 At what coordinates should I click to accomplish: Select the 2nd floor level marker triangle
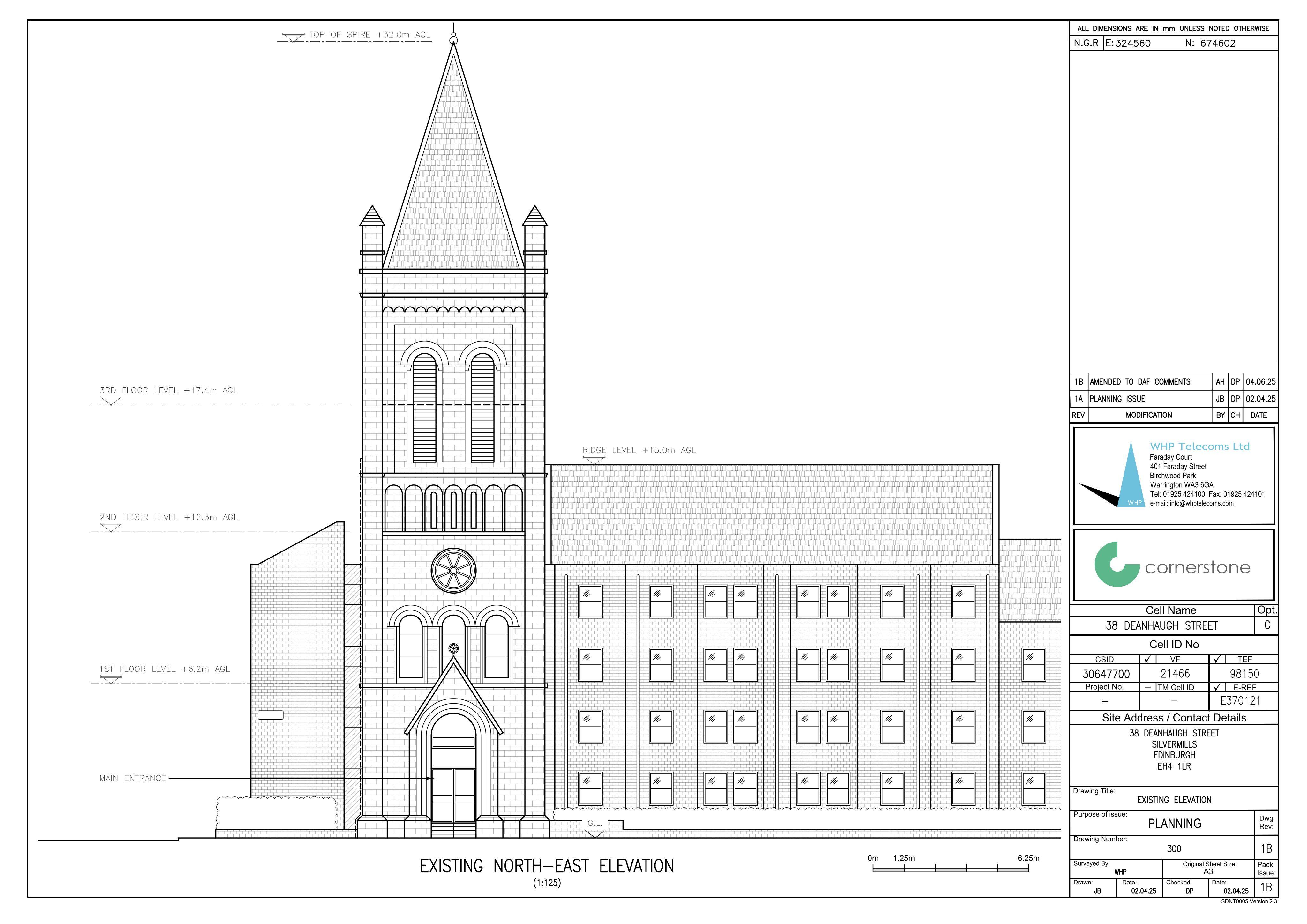click(110, 528)
